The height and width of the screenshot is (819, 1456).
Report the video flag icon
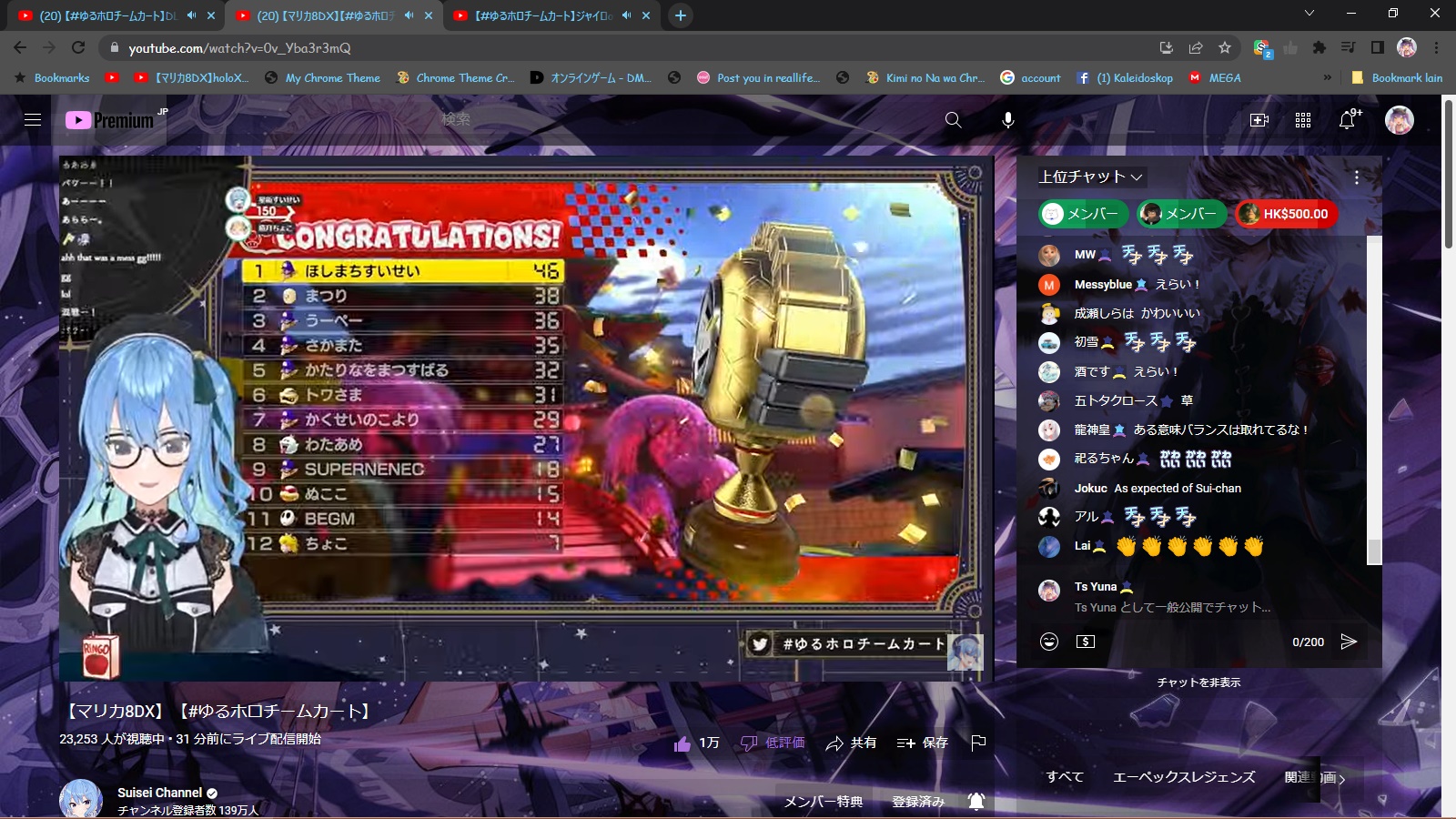[978, 743]
